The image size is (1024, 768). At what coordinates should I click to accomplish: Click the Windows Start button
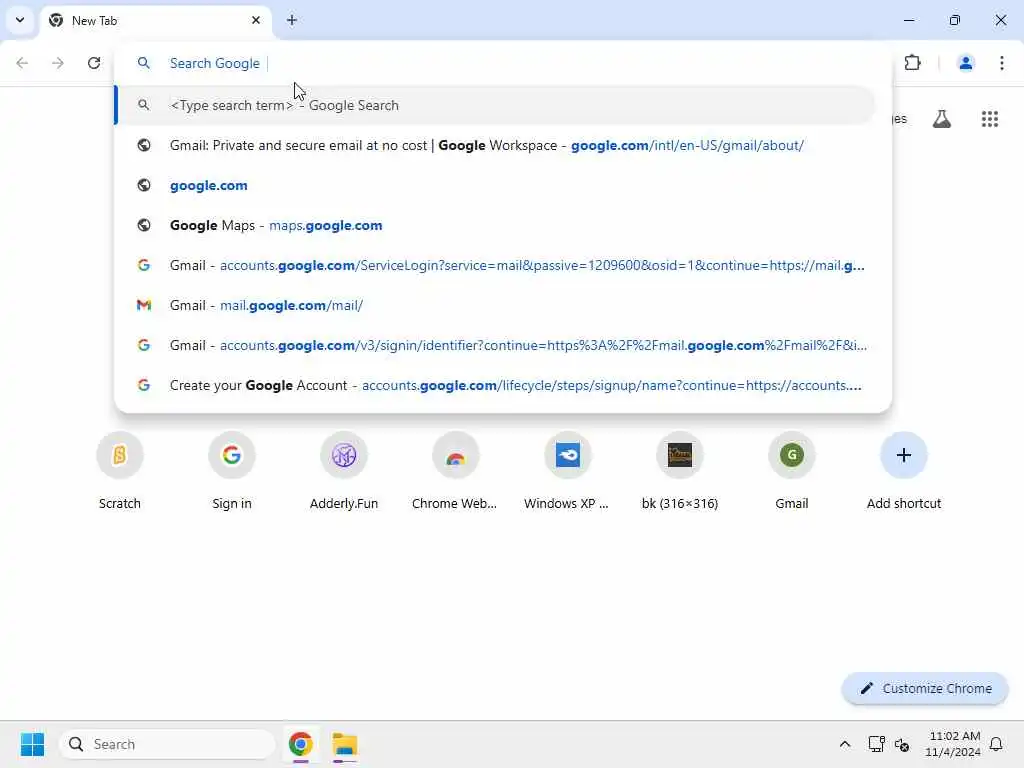[x=32, y=744]
